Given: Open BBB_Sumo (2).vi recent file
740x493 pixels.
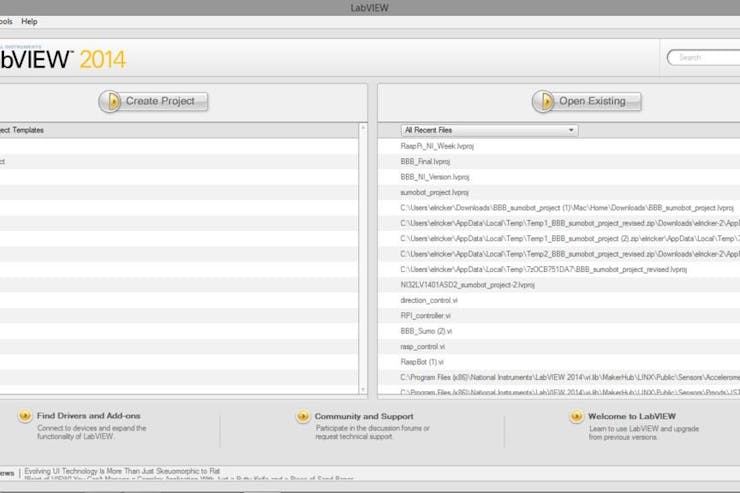Looking at the screenshot, I should pos(426,331).
